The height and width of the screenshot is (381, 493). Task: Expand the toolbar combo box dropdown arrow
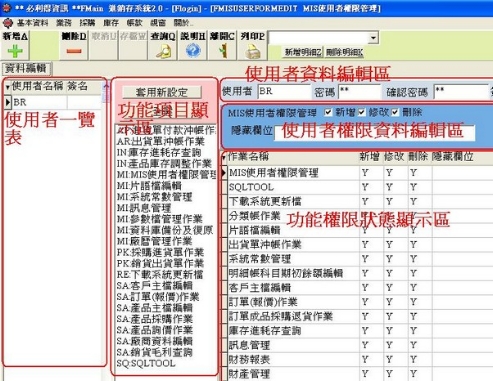click(373, 38)
